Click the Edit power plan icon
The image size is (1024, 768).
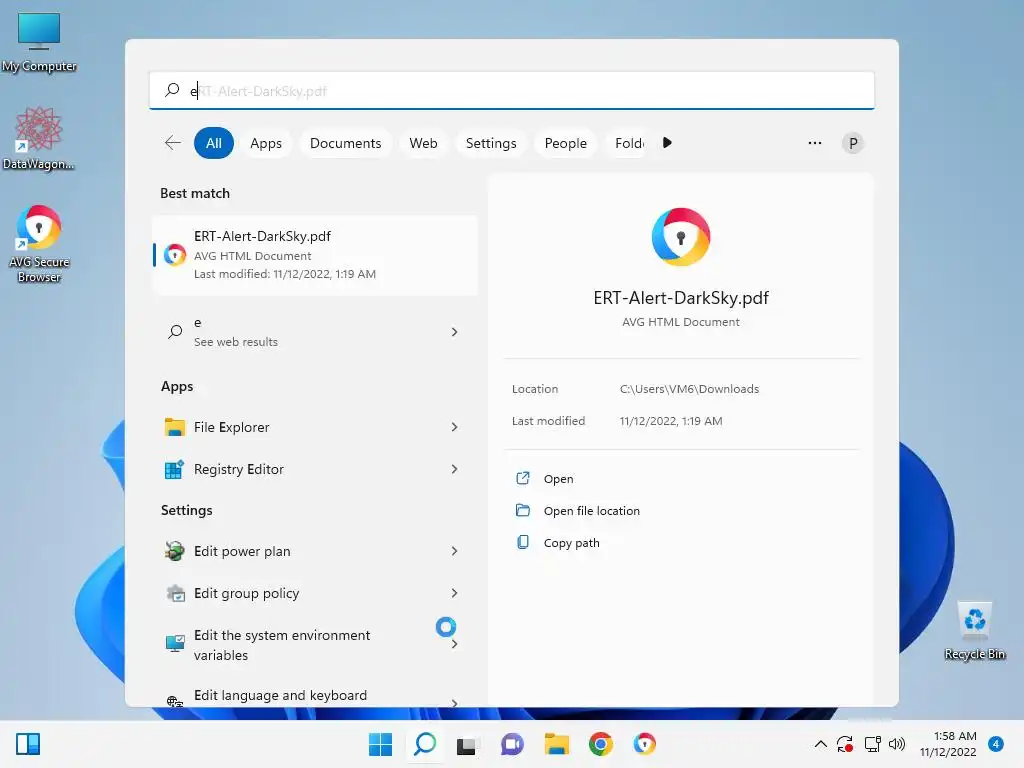point(174,551)
